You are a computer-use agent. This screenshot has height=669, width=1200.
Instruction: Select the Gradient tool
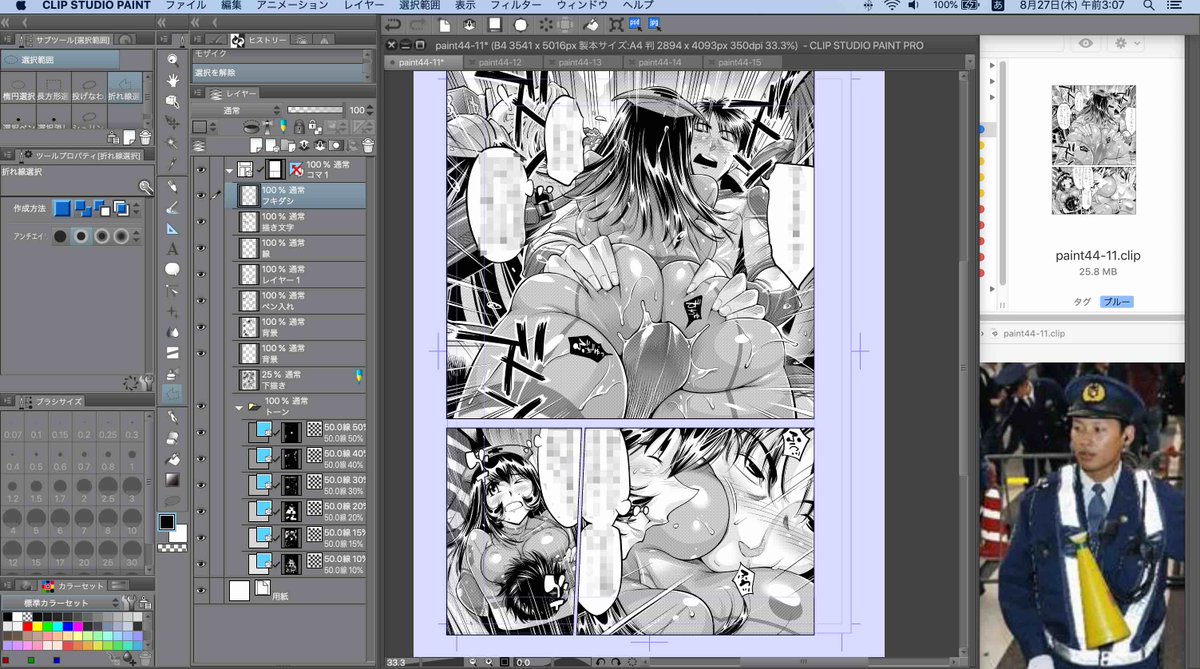click(172, 480)
